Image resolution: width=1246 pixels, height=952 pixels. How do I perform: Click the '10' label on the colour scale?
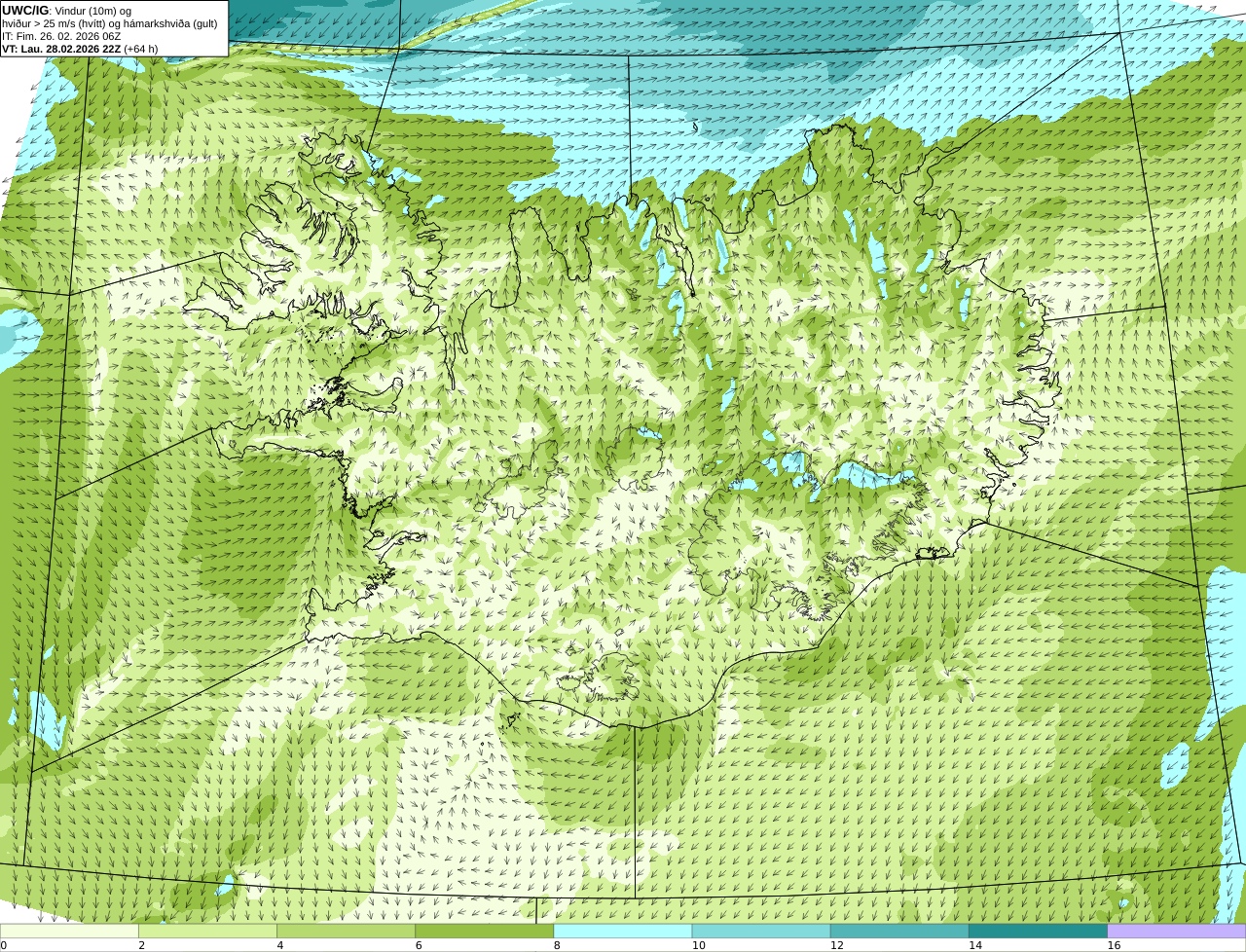coord(698,945)
